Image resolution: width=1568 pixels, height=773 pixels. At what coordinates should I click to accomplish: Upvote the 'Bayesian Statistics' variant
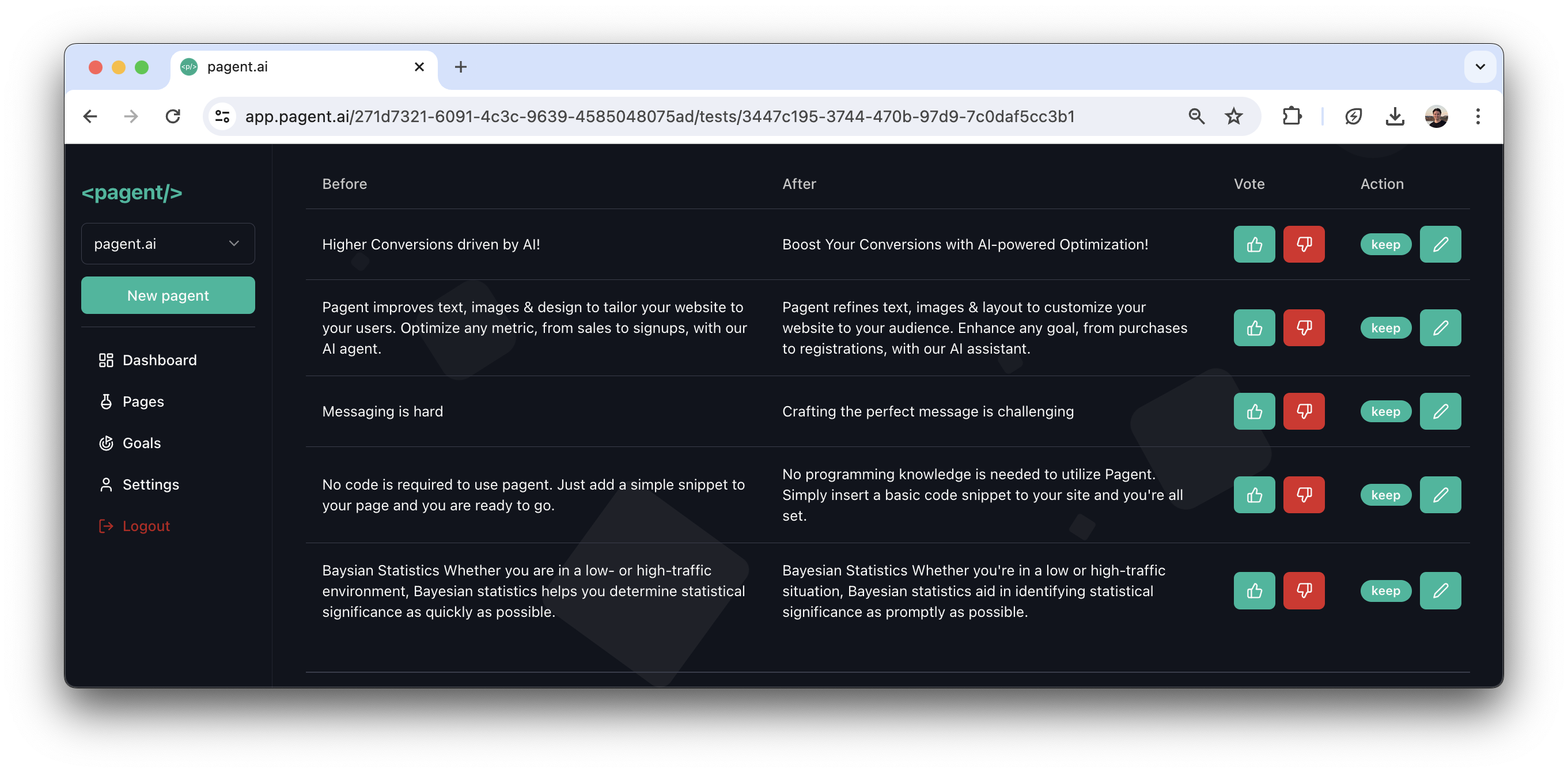tap(1254, 590)
